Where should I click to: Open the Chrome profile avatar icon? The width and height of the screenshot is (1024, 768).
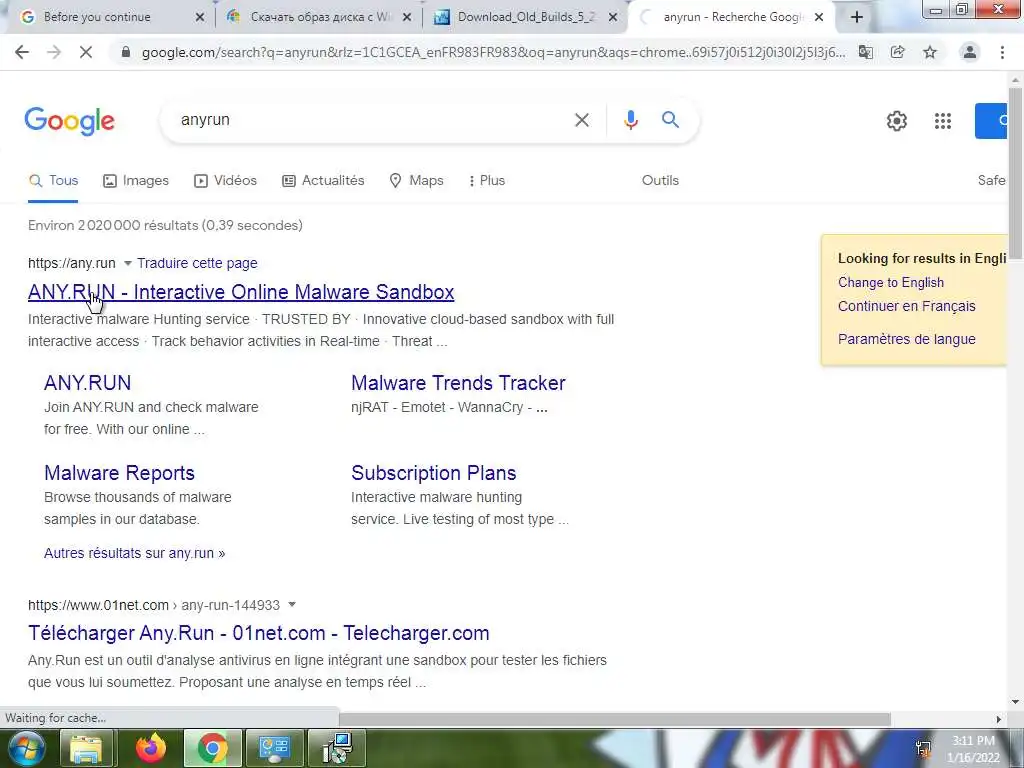click(970, 52)
